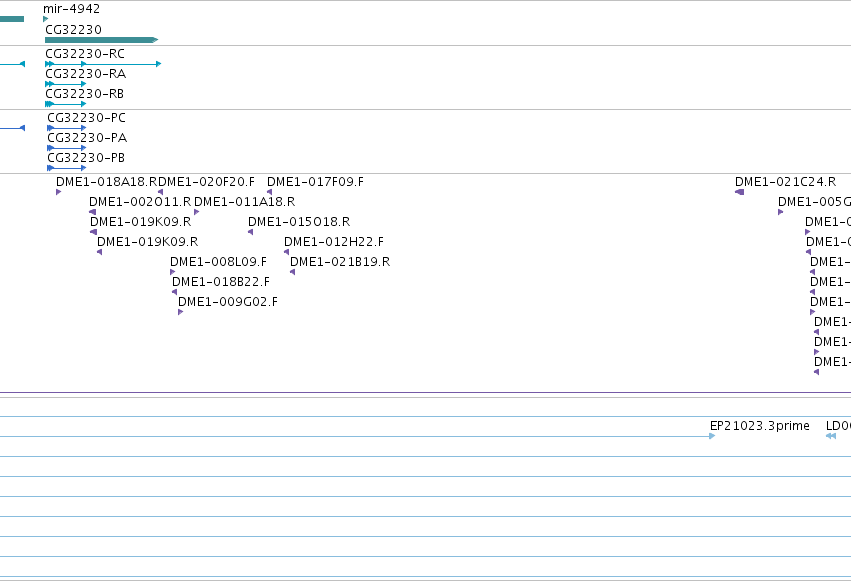The image size is (851, 581).
Task: Click the mir-4942 feature label
Action: click(72, 9)
